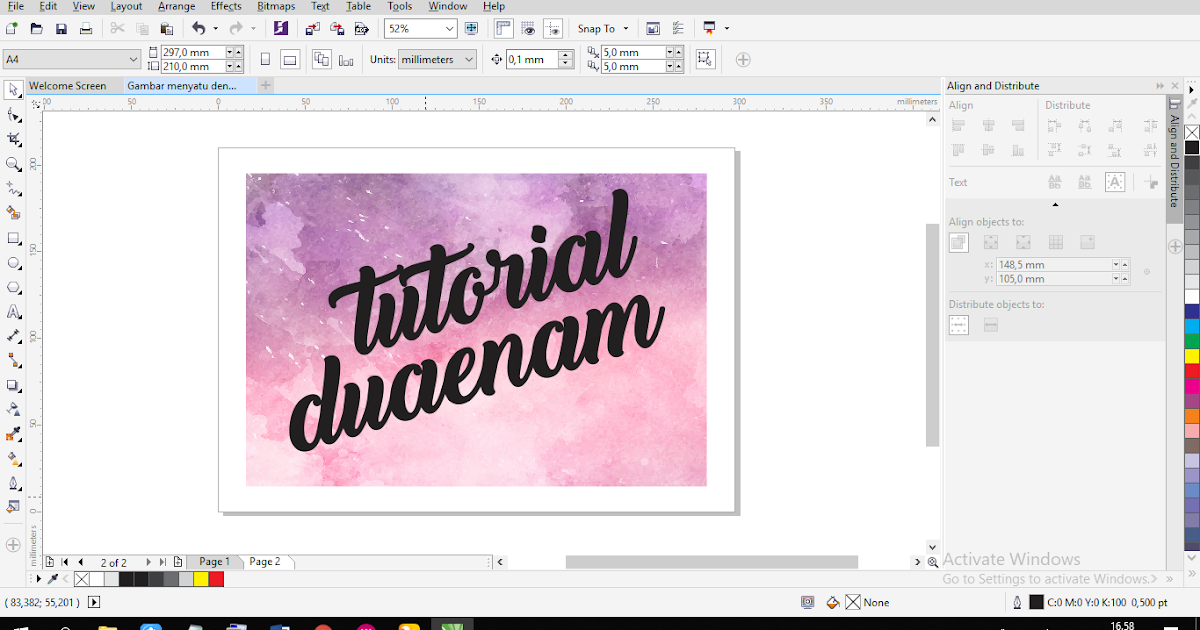Switch to the Page 2 tab
1200x630 pixels.
265,562
